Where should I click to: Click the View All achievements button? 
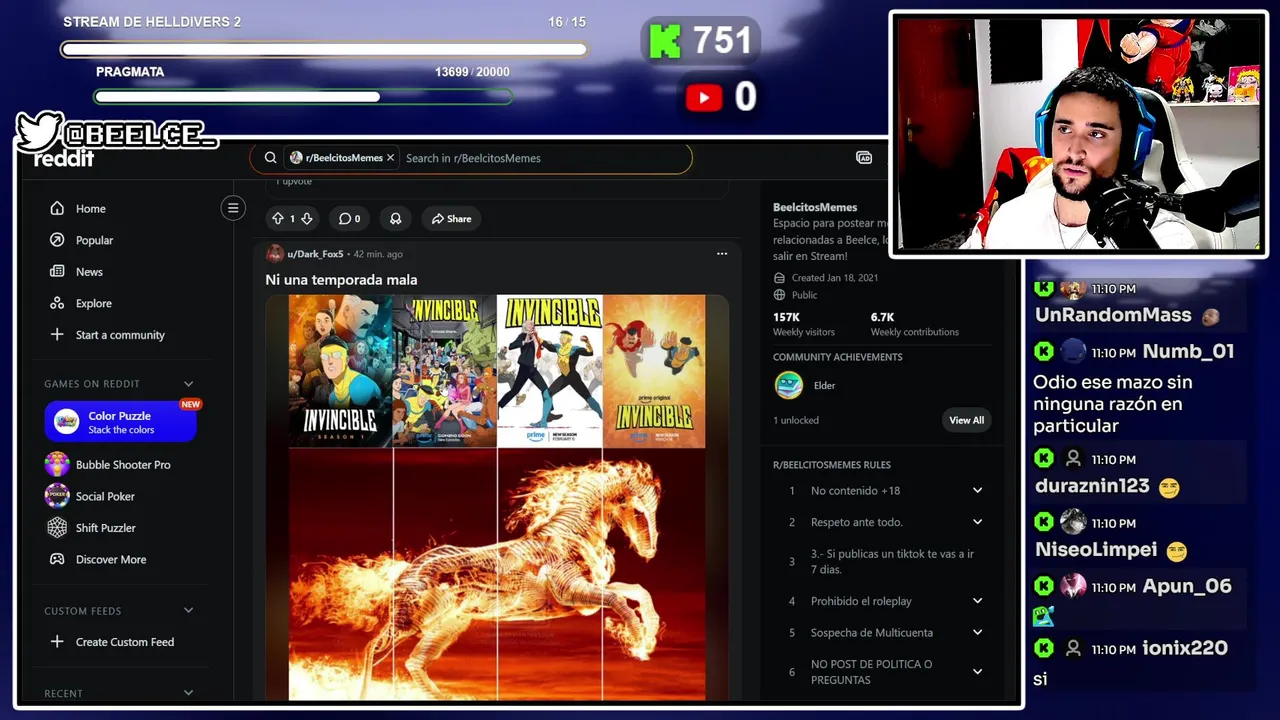966,420
